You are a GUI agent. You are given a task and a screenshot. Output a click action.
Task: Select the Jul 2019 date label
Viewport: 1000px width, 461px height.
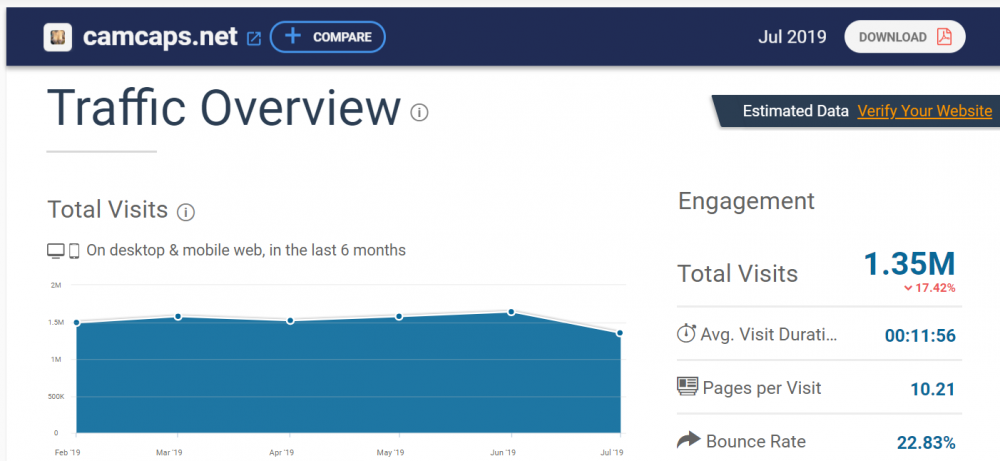point(792,37)
